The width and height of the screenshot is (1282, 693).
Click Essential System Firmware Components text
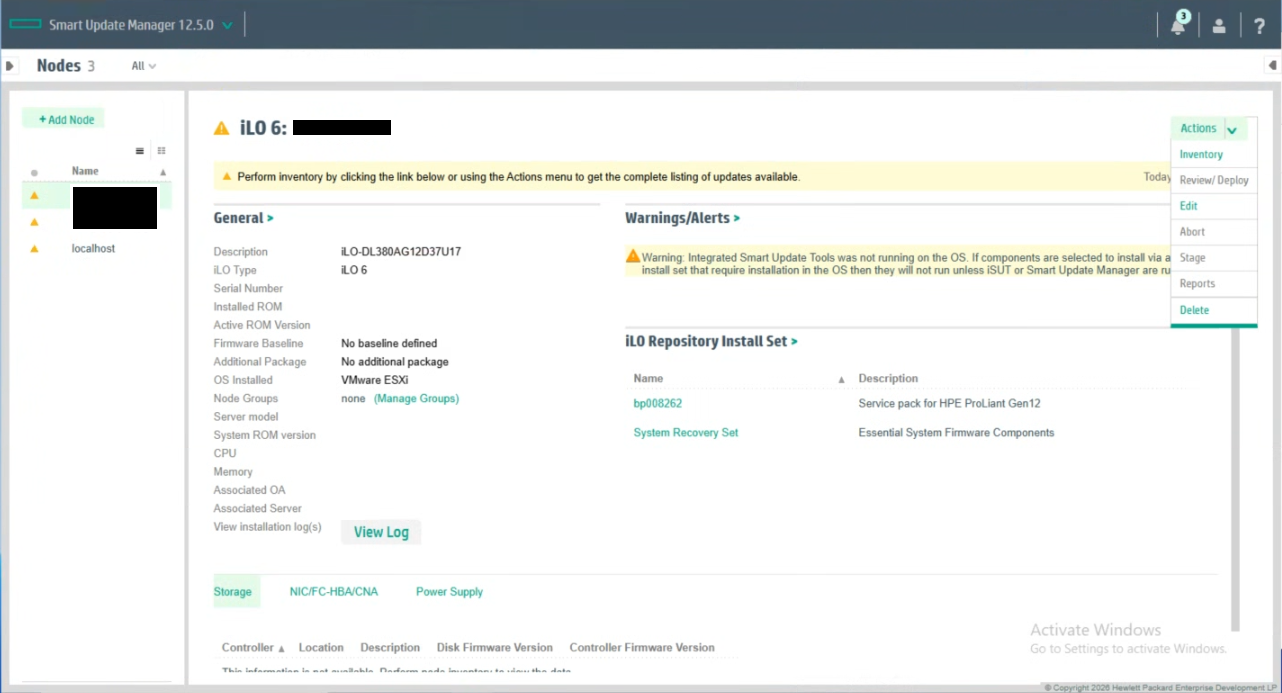coord(956,433)
